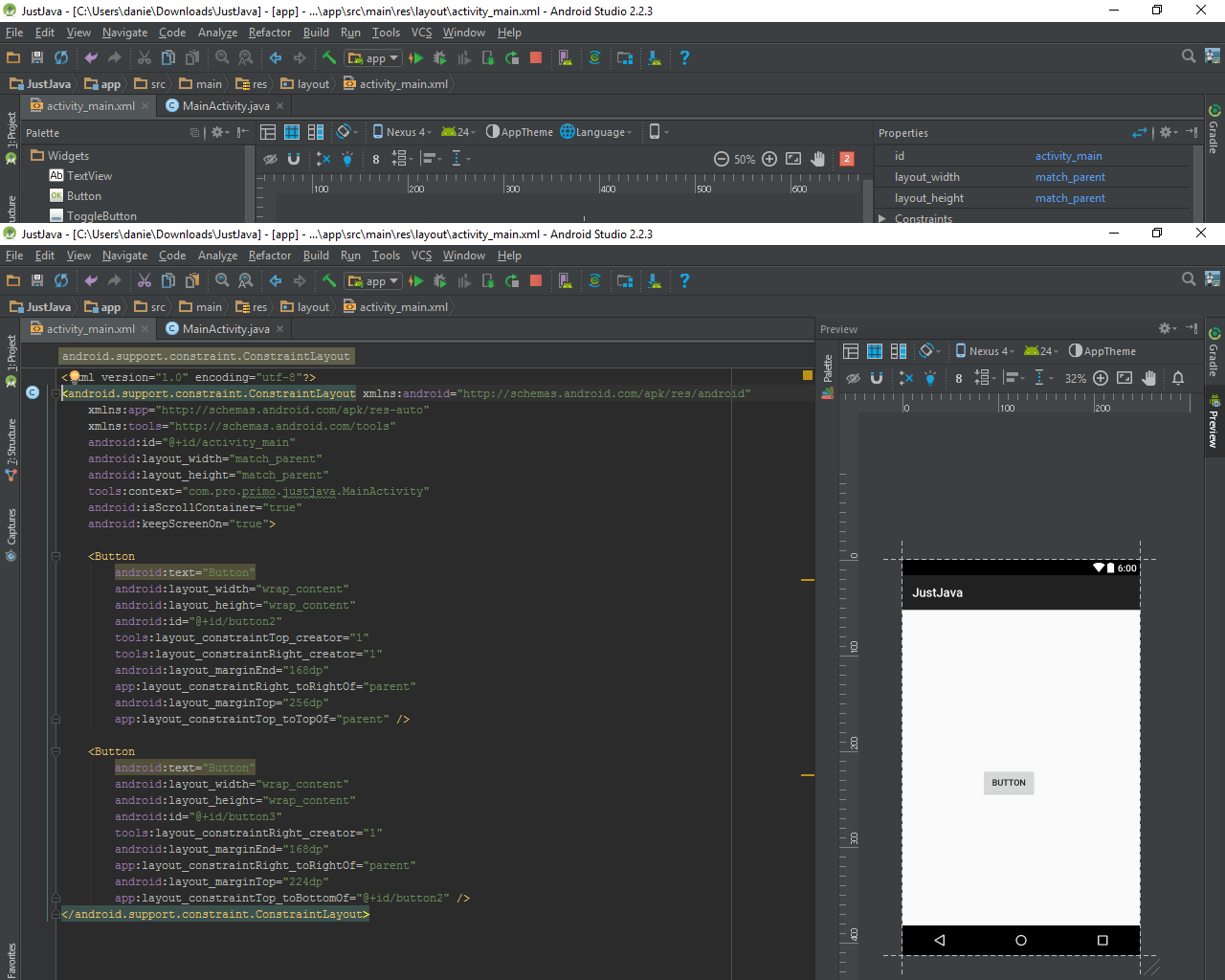The width and height of the screenshot is (1225, 980).
Task: Select Design view mode in Preview toolbar
Action: [x=851, y=351]
